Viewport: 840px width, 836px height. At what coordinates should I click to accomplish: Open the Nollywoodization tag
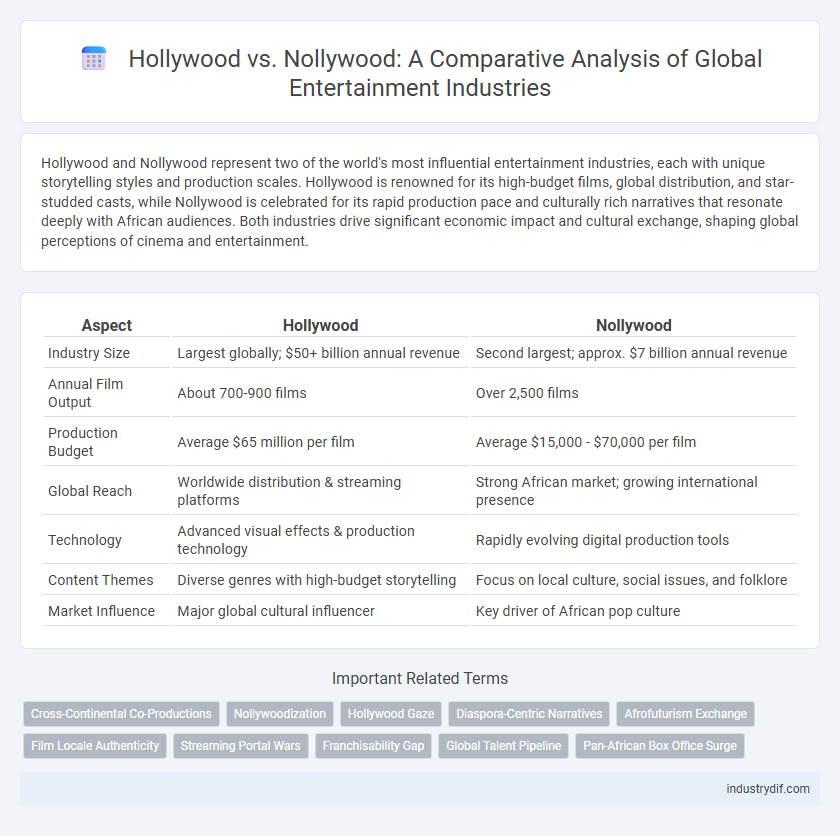tap(280, 714)
